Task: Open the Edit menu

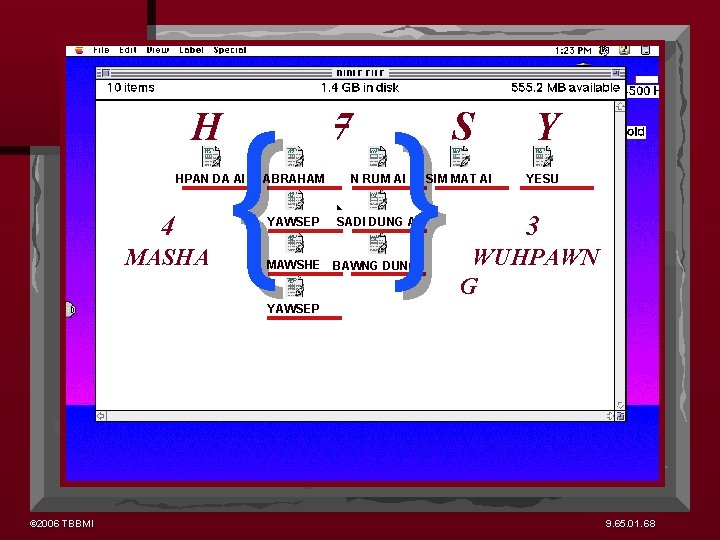Action: pos(128,50)
